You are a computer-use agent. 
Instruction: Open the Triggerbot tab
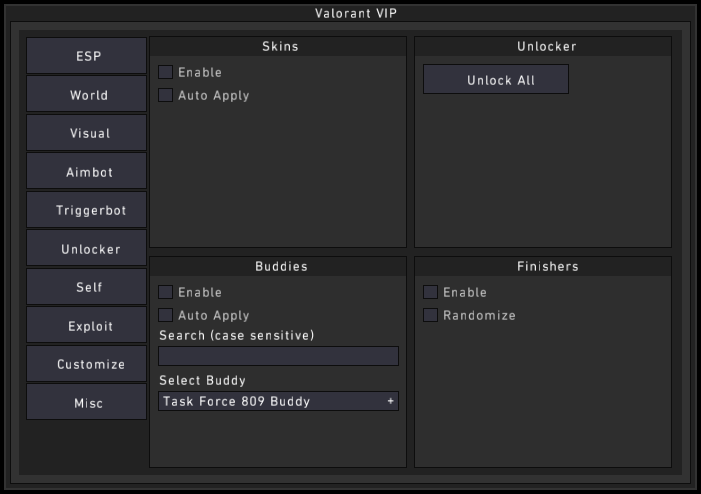(x=87, y=211)
